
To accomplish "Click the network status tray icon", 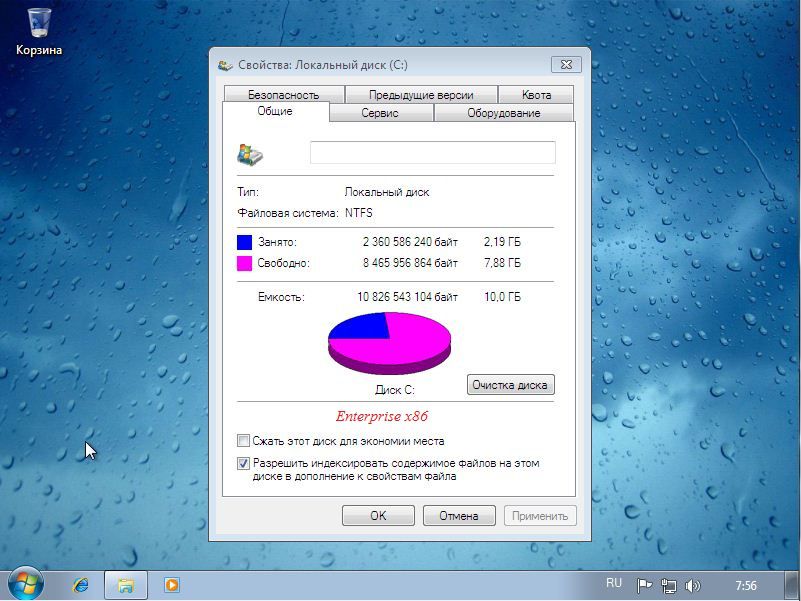I will click(669, 586).
